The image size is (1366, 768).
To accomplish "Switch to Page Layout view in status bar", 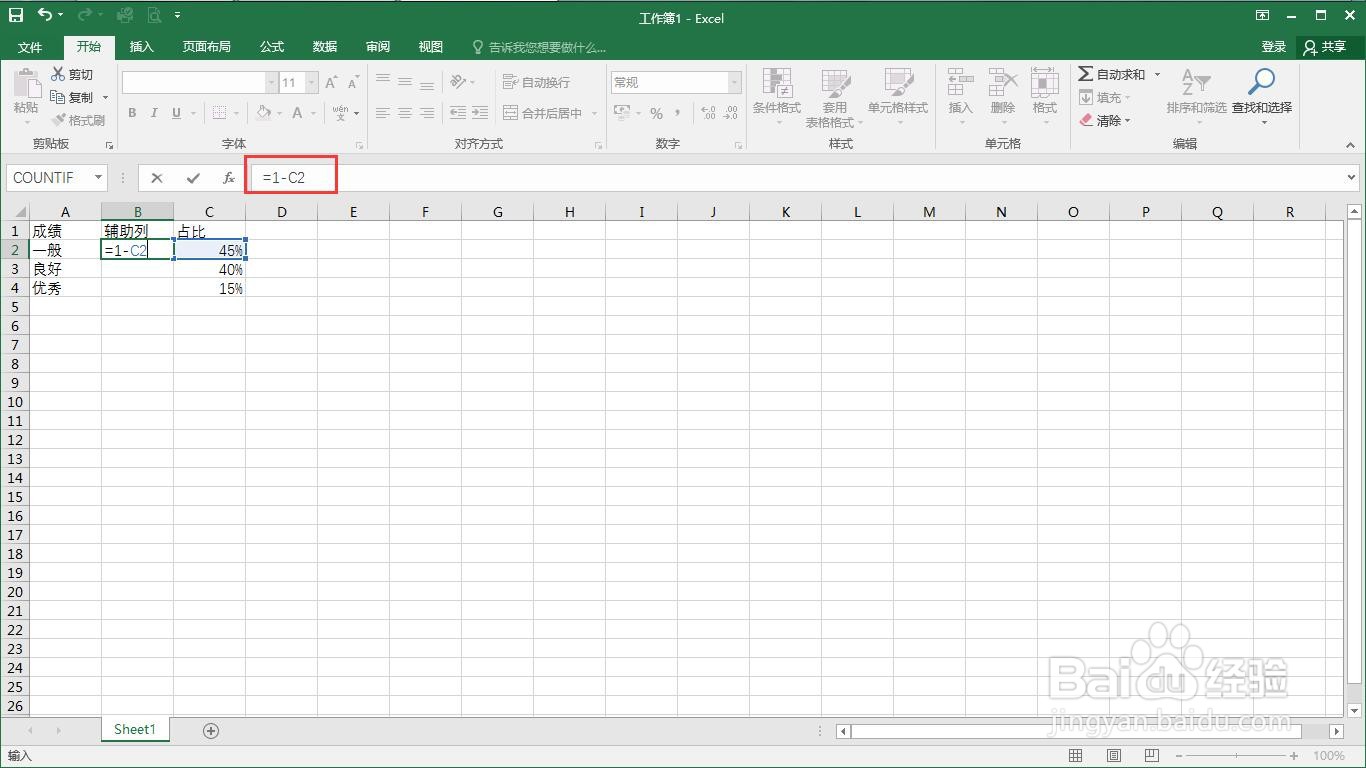I will pyautogui.click(x=1113, y=755).
